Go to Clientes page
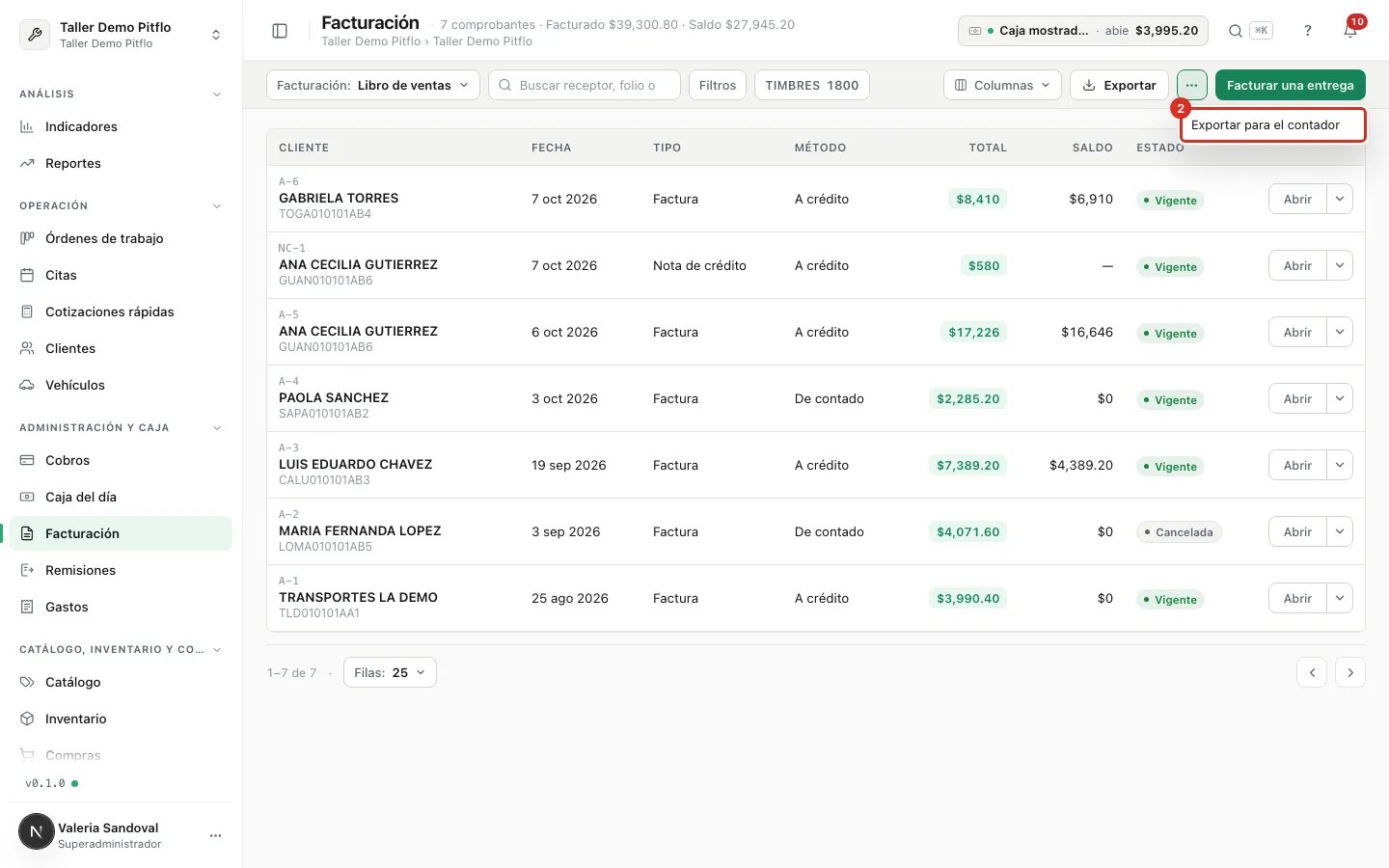The image size is (1389, 868). click(121, 348)
